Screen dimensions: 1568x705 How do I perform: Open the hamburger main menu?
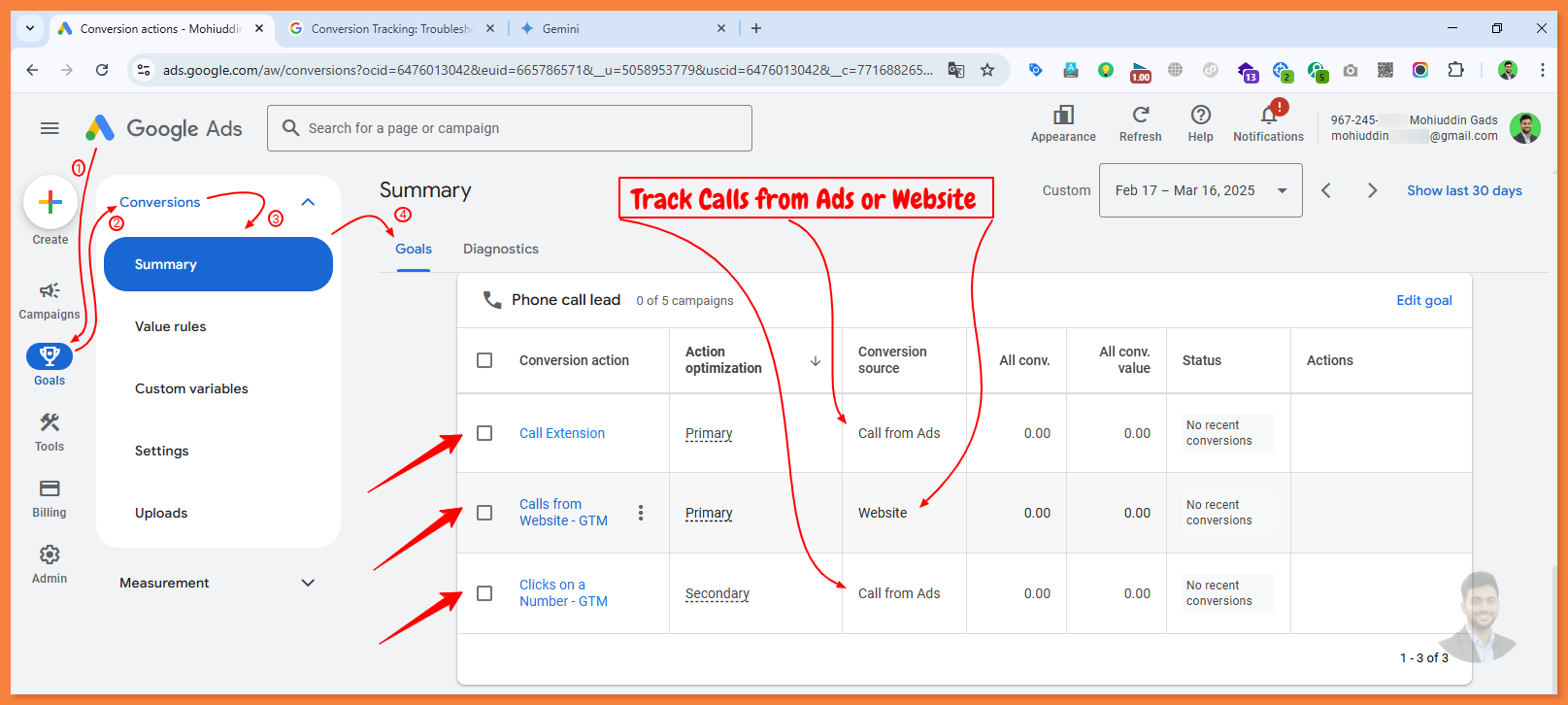pos(50,128)
